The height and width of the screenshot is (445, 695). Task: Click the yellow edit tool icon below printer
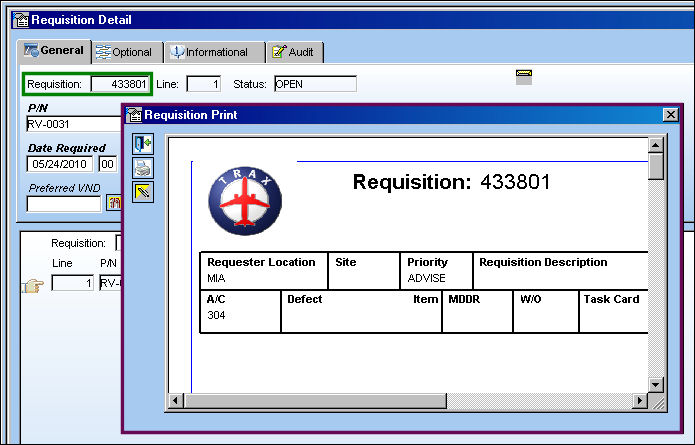coord(143,192)
